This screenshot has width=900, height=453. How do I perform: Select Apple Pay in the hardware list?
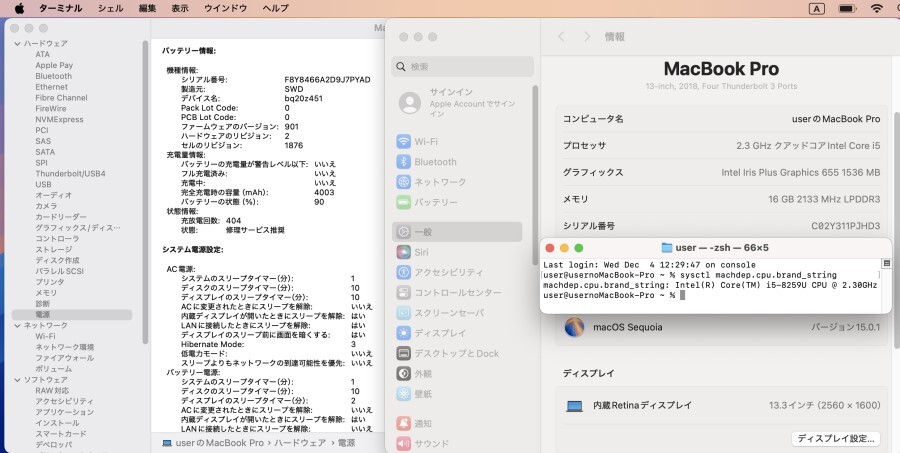(54, 65)
